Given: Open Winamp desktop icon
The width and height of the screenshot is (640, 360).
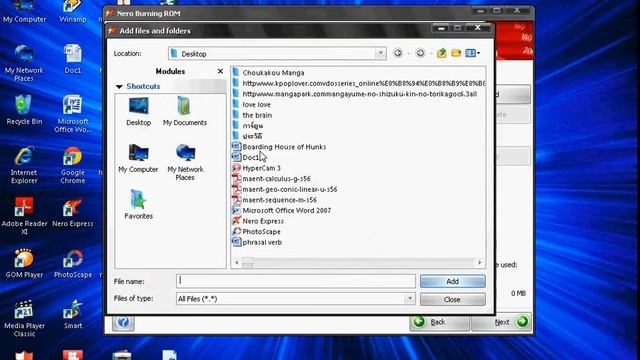Looking at the screenshot, I should [x=73, y=11].
